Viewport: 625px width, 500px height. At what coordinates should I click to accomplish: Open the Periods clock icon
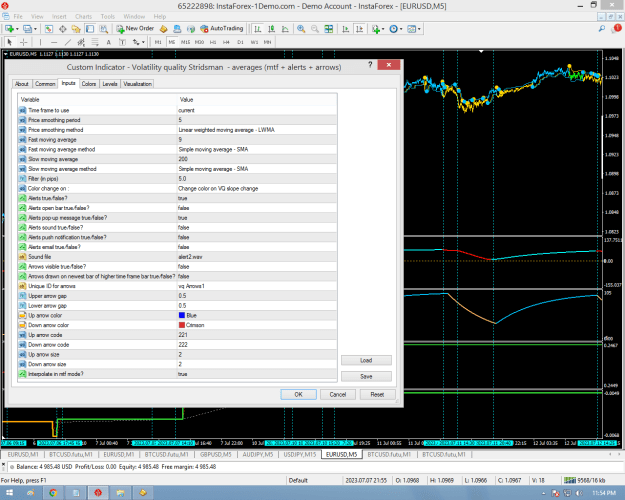tap(393, 29)
